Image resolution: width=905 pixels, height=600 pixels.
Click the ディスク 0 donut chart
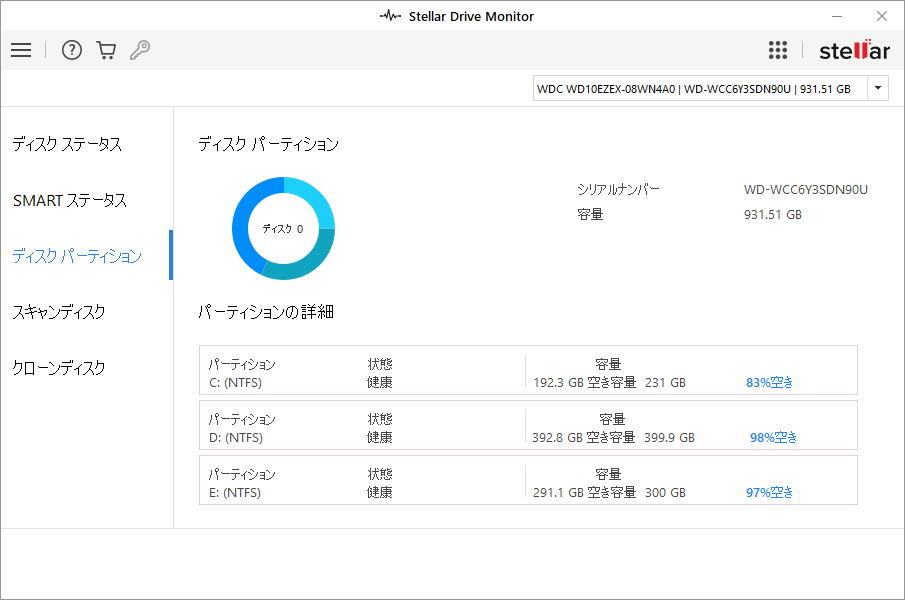[x=284, y=228]
